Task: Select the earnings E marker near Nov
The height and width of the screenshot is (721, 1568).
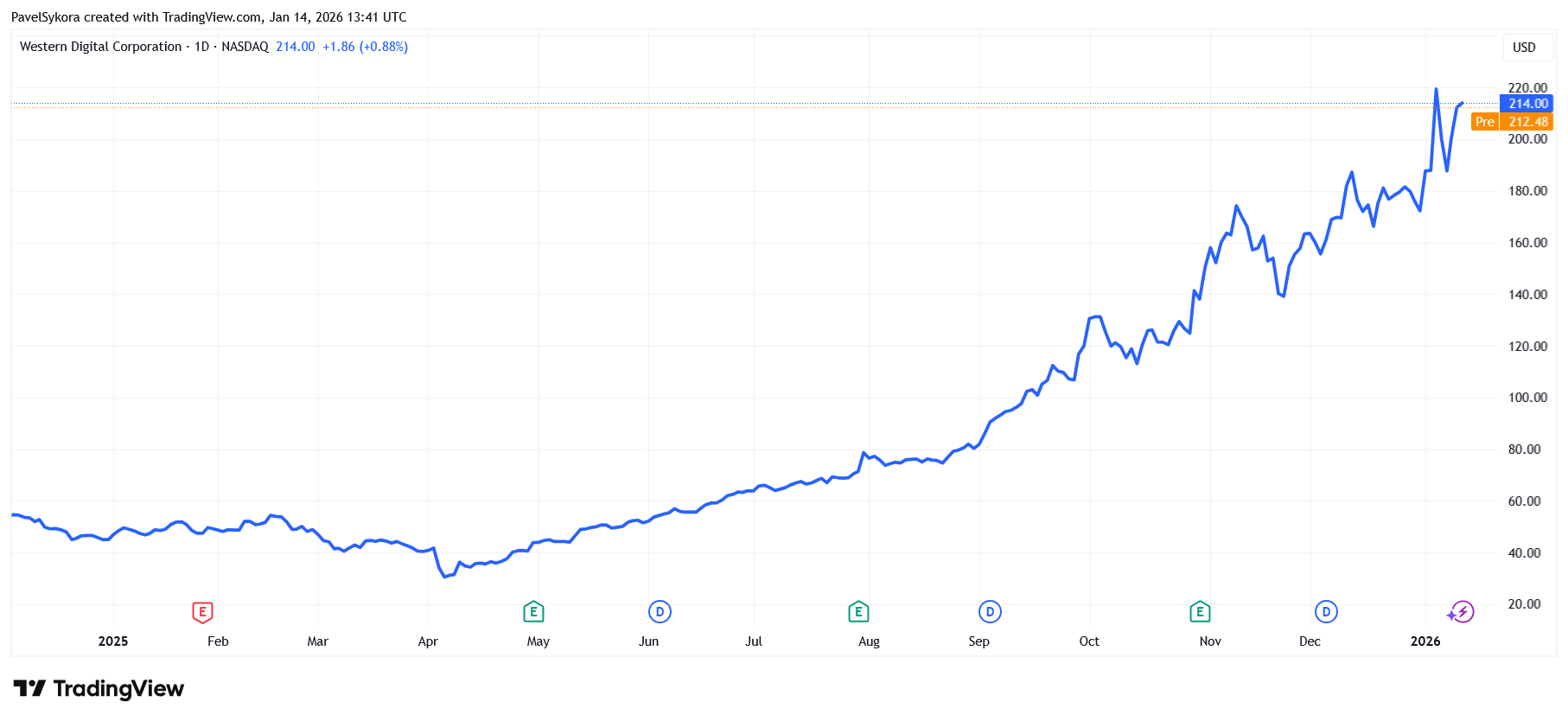Action: coord(1200,612)
